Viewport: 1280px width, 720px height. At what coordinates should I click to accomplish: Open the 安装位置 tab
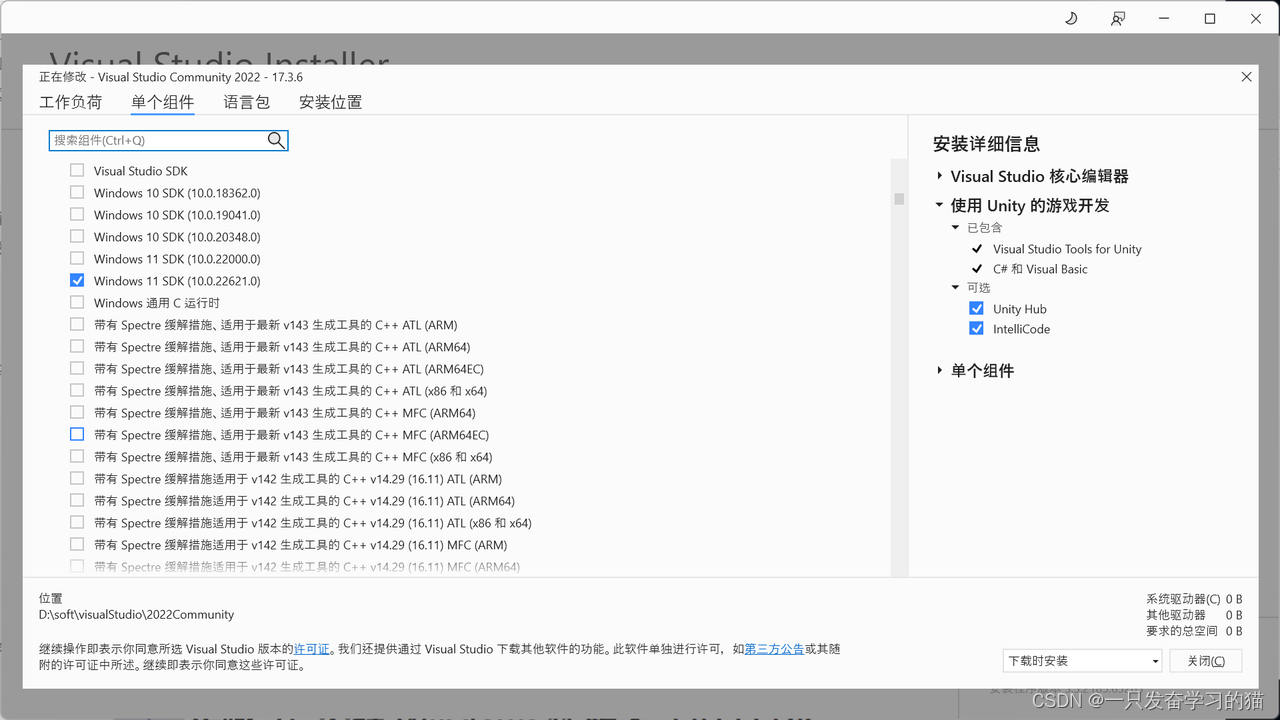point(330,102)
